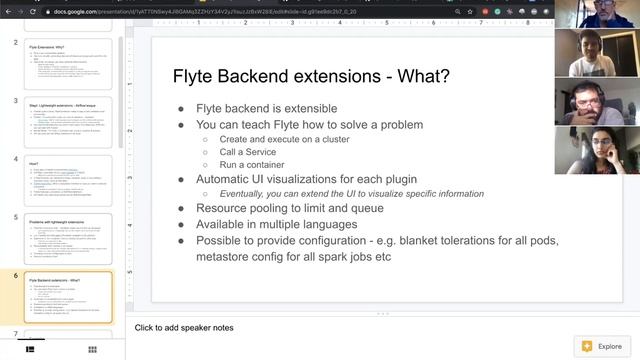Reload the page with the refresh icon
The height and width of the screenshot is (360, 640).
33,12
